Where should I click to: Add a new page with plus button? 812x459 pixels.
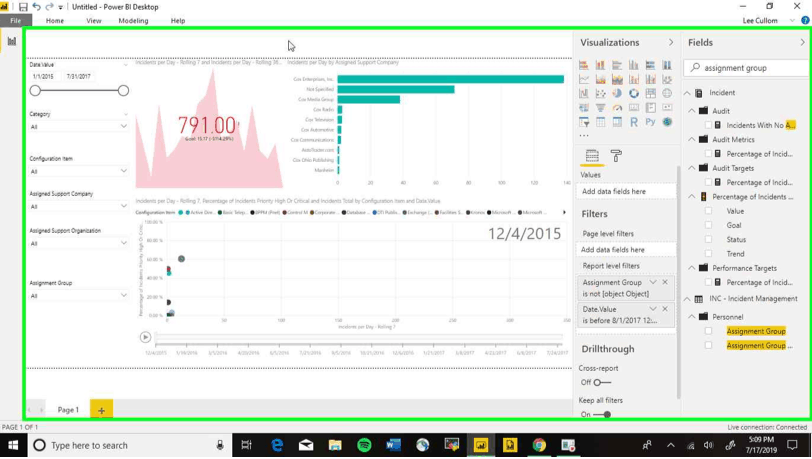point(102,410)
